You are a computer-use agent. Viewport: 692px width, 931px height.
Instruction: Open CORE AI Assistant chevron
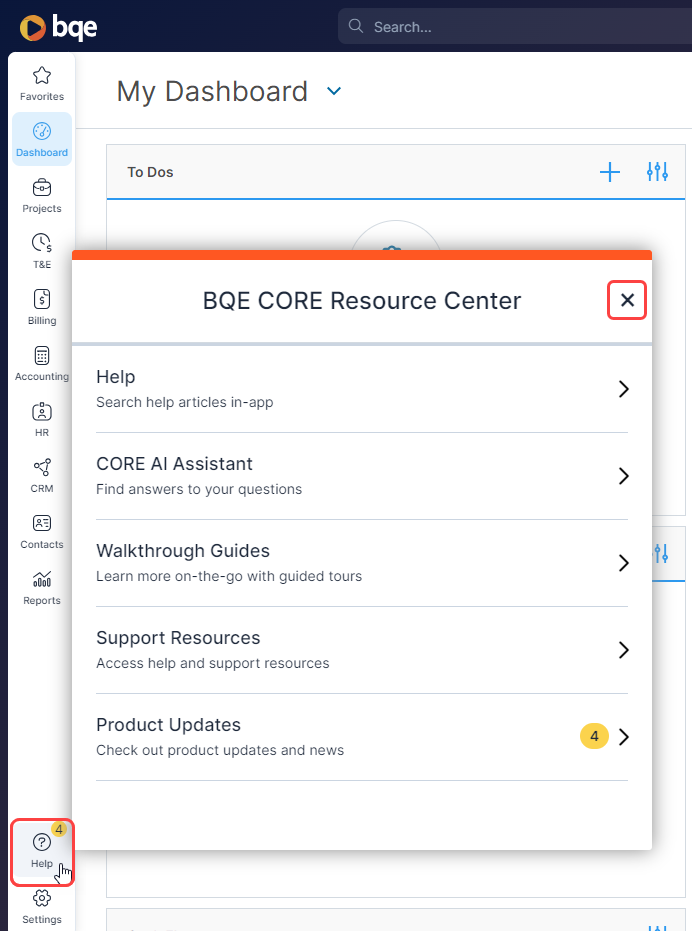tap(623, 476)
